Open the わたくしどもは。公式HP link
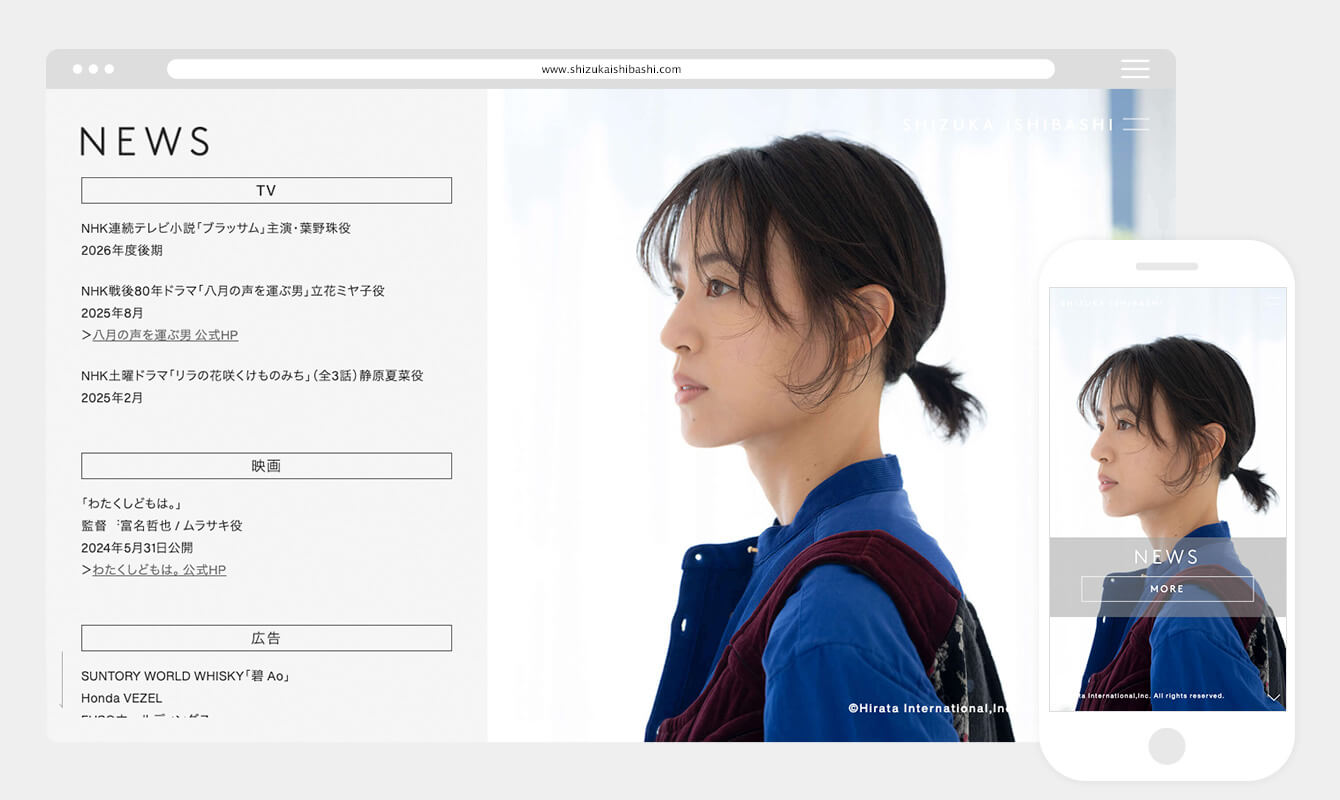Viewport: 1340px width, 800px height. (159, 570)
